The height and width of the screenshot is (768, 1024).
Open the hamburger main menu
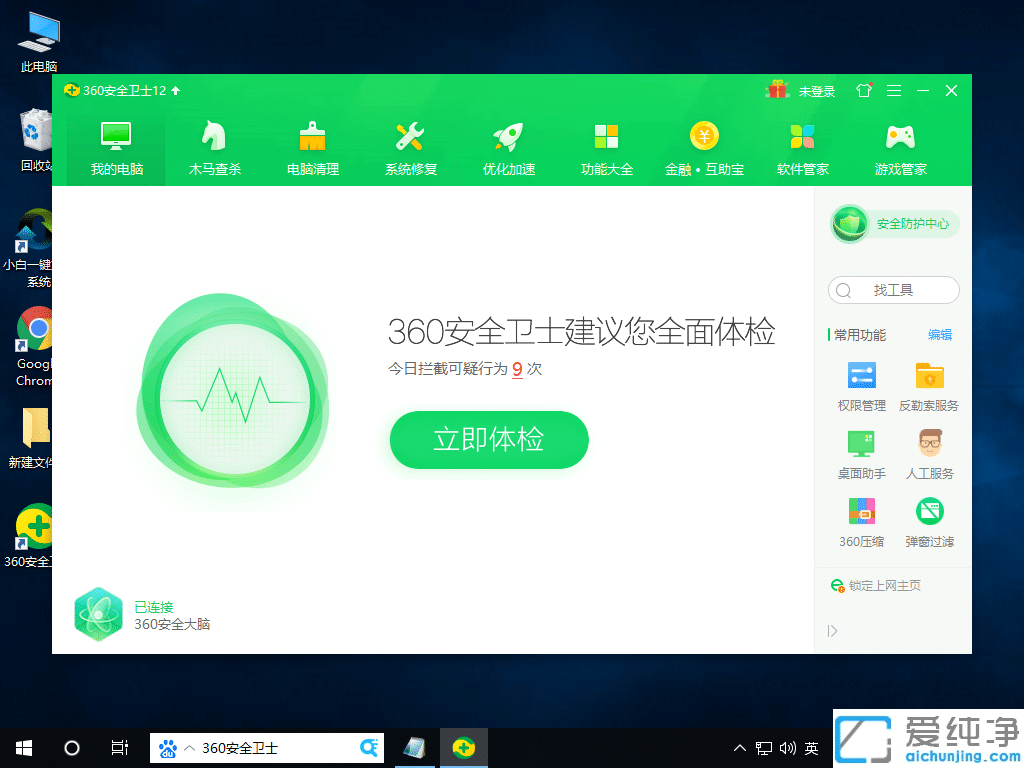[x=894, y=90]
